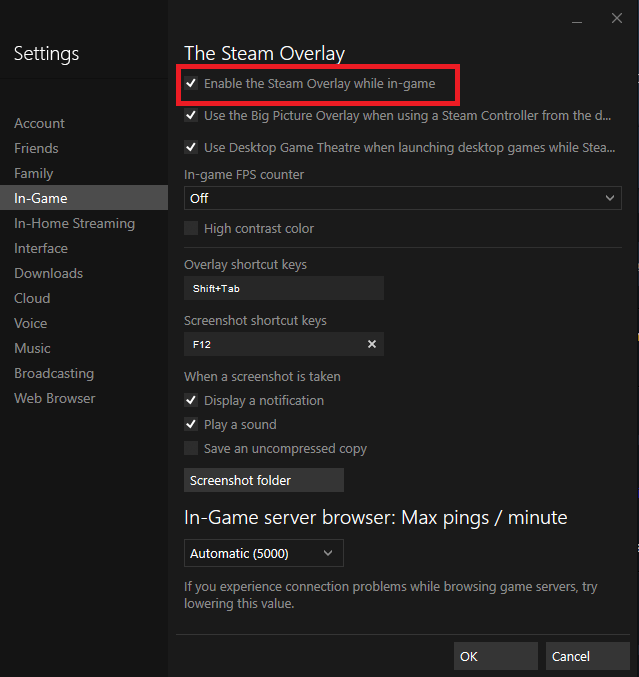Enable Save an uncompressed copy

192,449
